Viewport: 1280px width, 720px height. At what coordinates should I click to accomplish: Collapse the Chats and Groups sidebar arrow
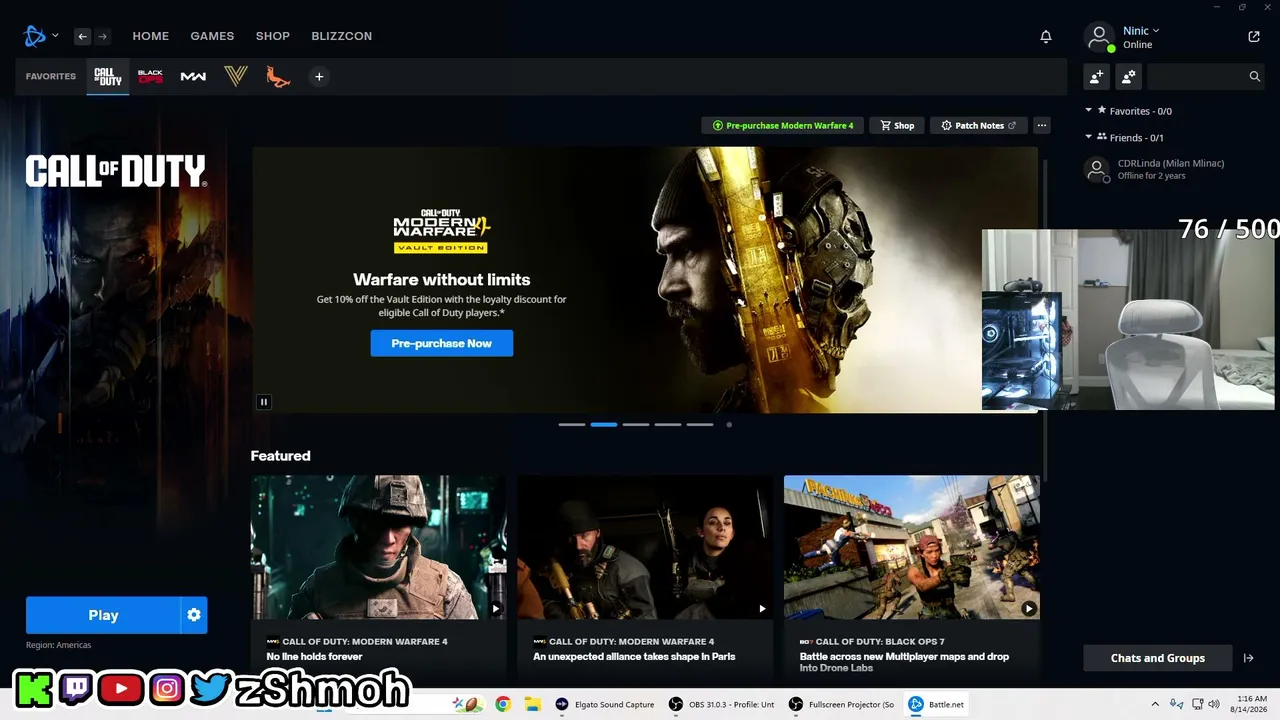point(1248,658)
